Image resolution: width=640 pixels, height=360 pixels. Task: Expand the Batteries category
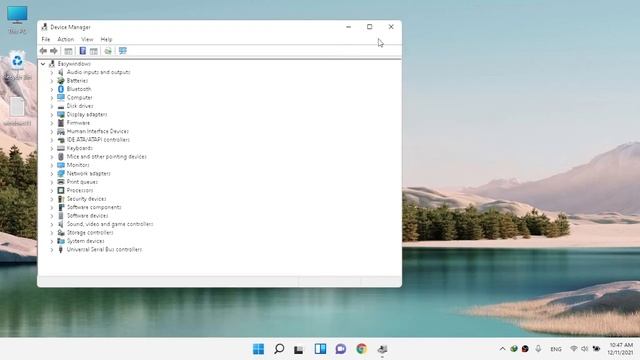point(52,81)
